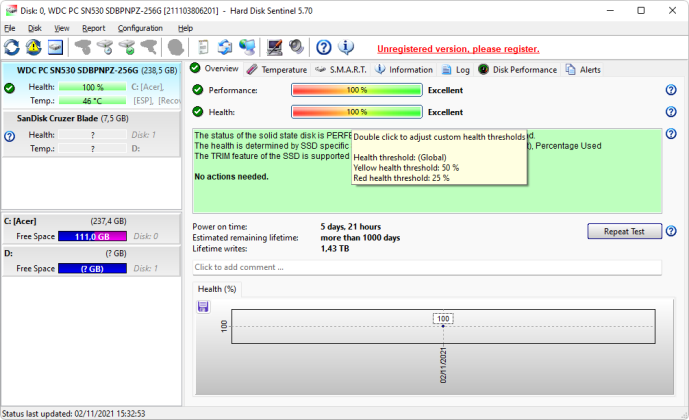
Task: Save the health graph with floppy icon
Action: pos(203,306)
